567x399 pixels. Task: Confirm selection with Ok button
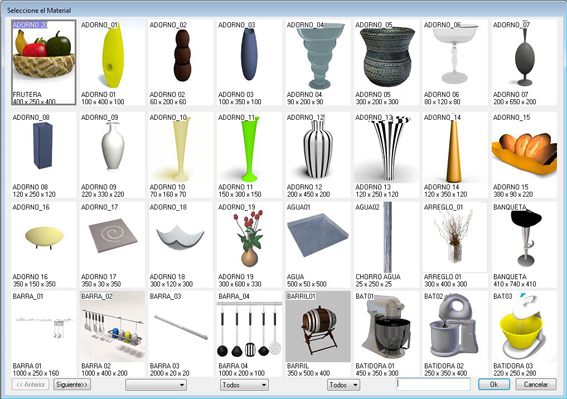click(494, 385)
